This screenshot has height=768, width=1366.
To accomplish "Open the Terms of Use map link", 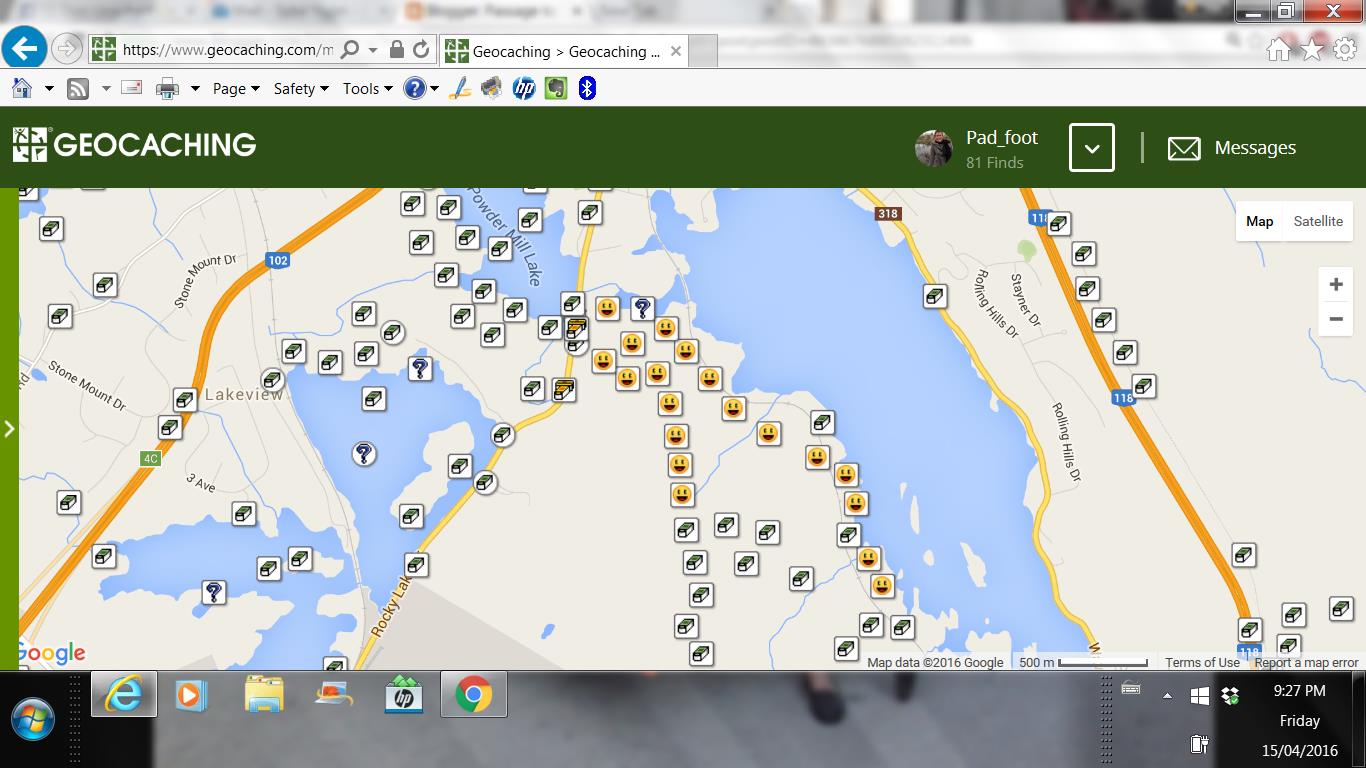I will click(1202, 662).
